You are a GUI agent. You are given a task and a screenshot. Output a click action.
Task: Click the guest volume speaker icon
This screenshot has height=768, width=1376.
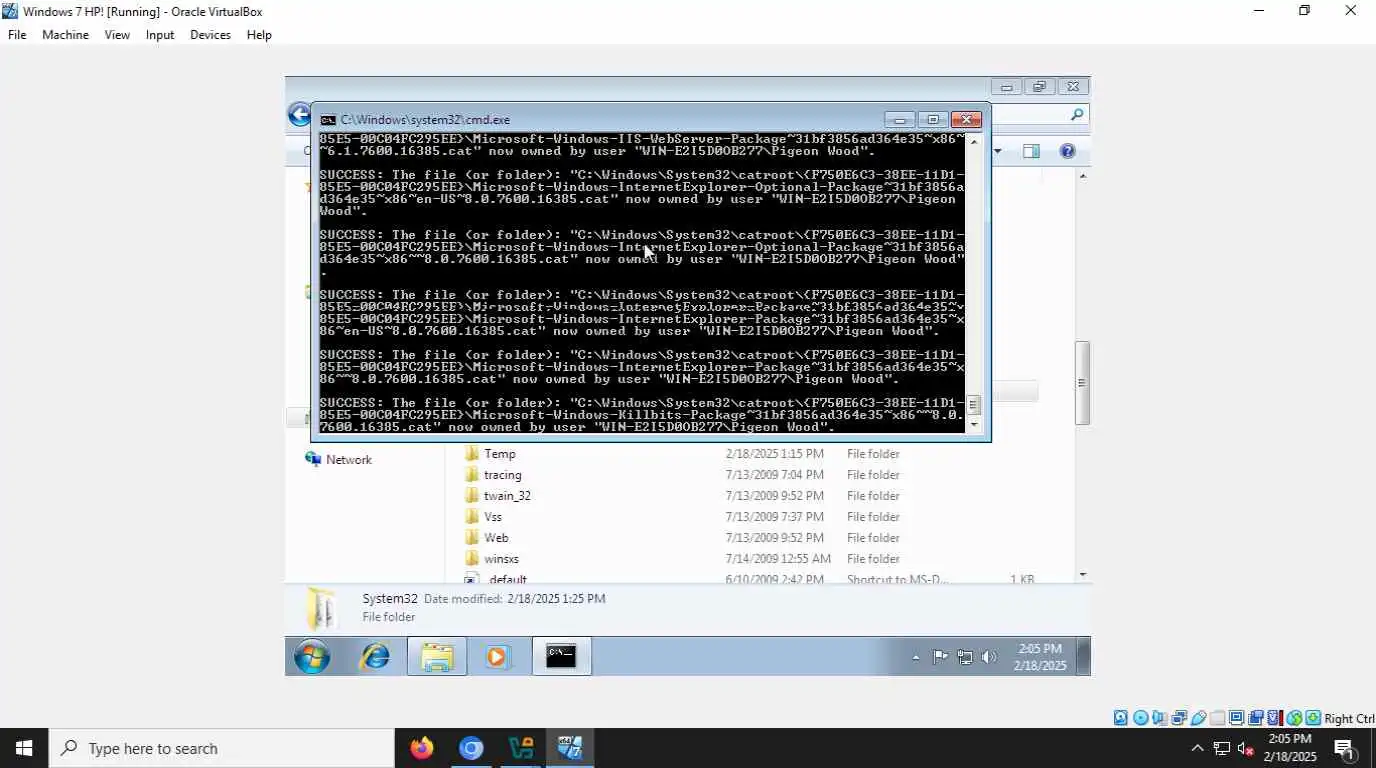coord(989,657)
